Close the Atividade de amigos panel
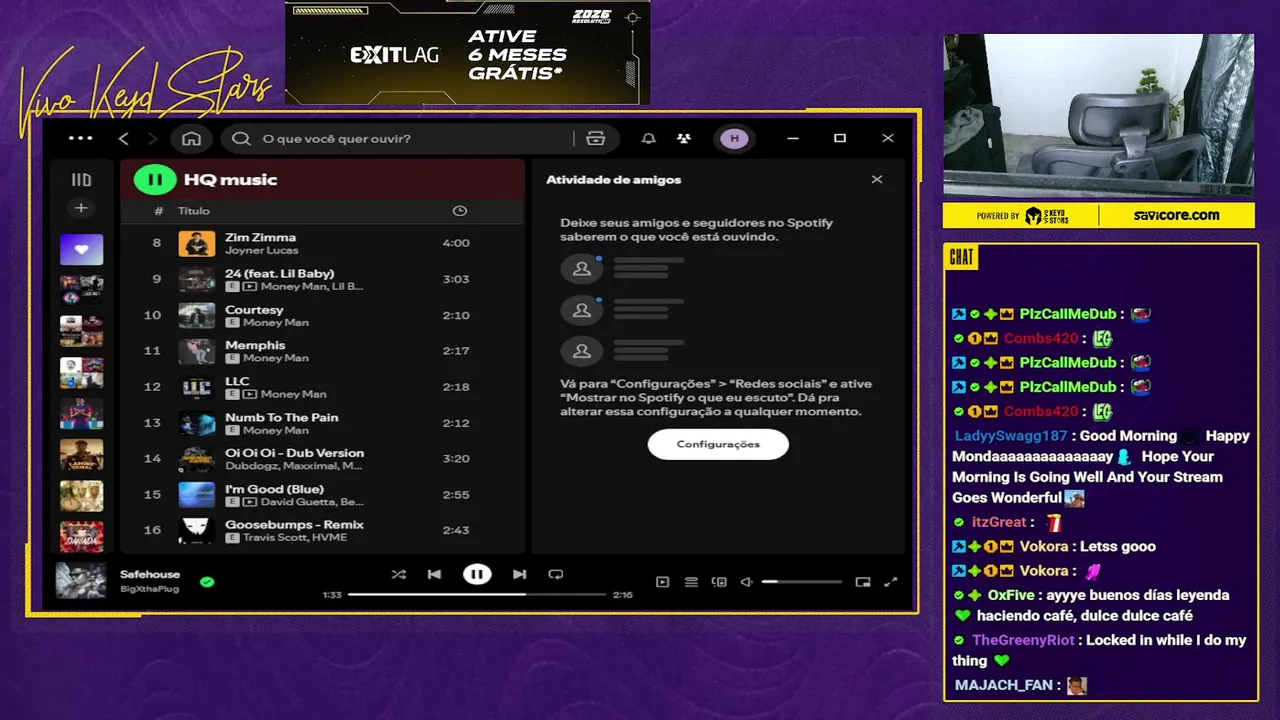This screenshot has height=720, width=1280. click(877, 180)
